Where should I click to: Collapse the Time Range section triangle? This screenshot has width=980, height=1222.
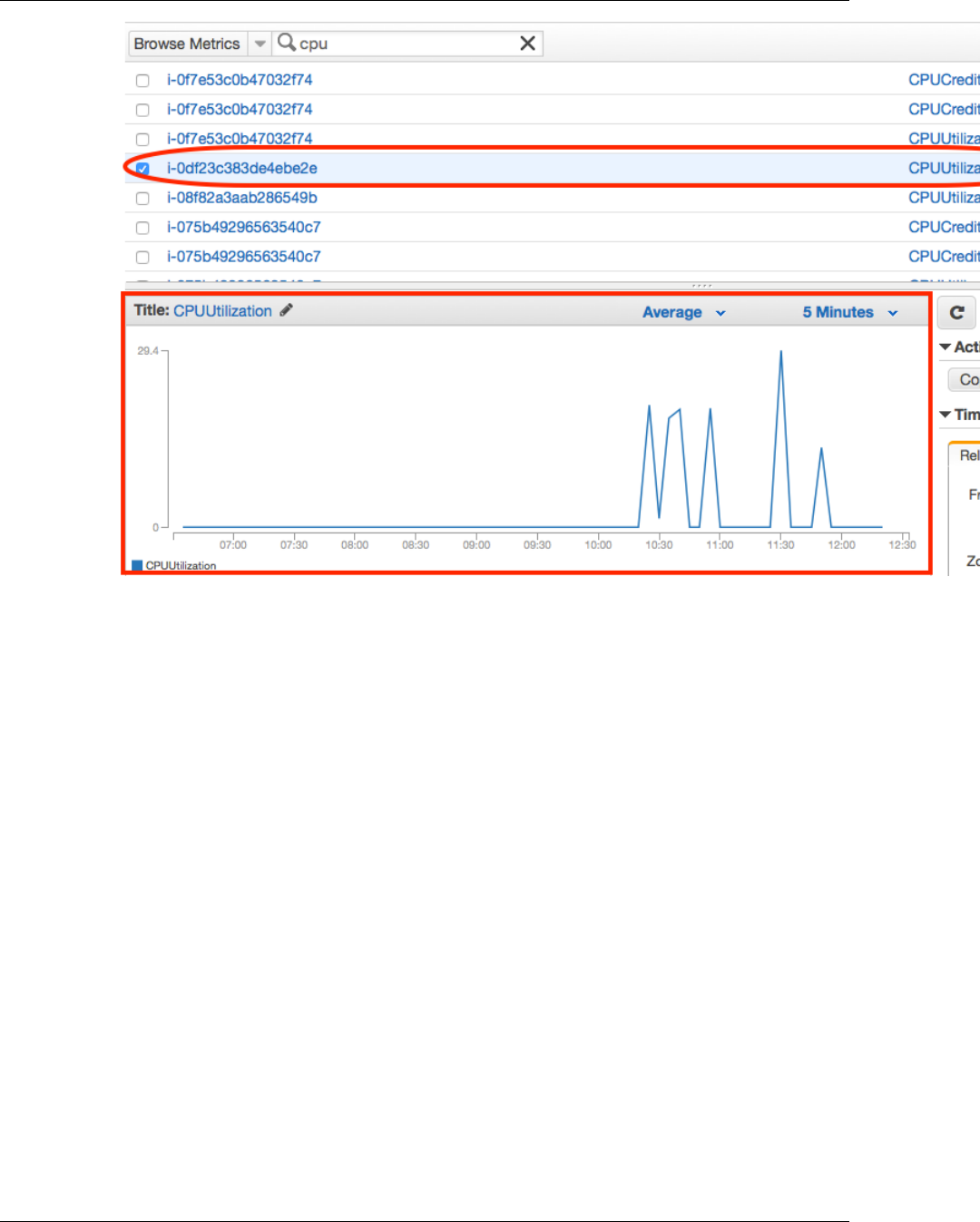pos(945,415)
